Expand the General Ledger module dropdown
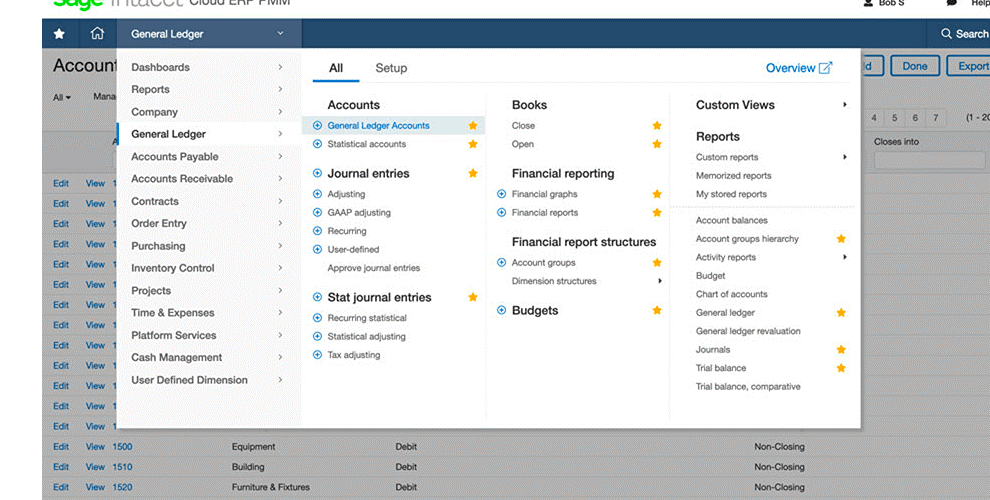Image resolution: width=990 pixels, height=500 pixels. pyautogui.click(x=280, y=33)
